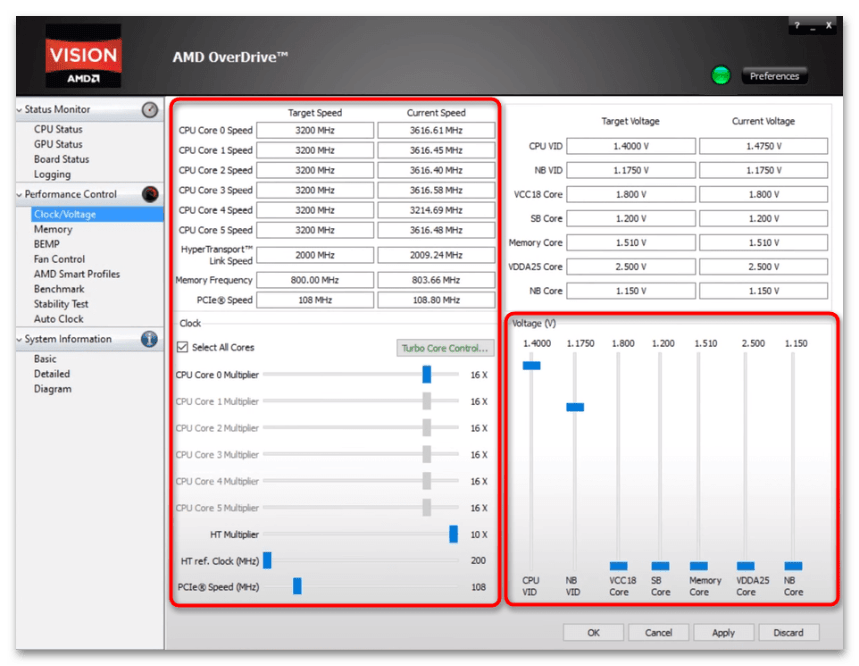This screenshot has height=666, width=859.
Task: Click the CPU Core 0 Multiplier slider handle
Action: coord(427,375)
